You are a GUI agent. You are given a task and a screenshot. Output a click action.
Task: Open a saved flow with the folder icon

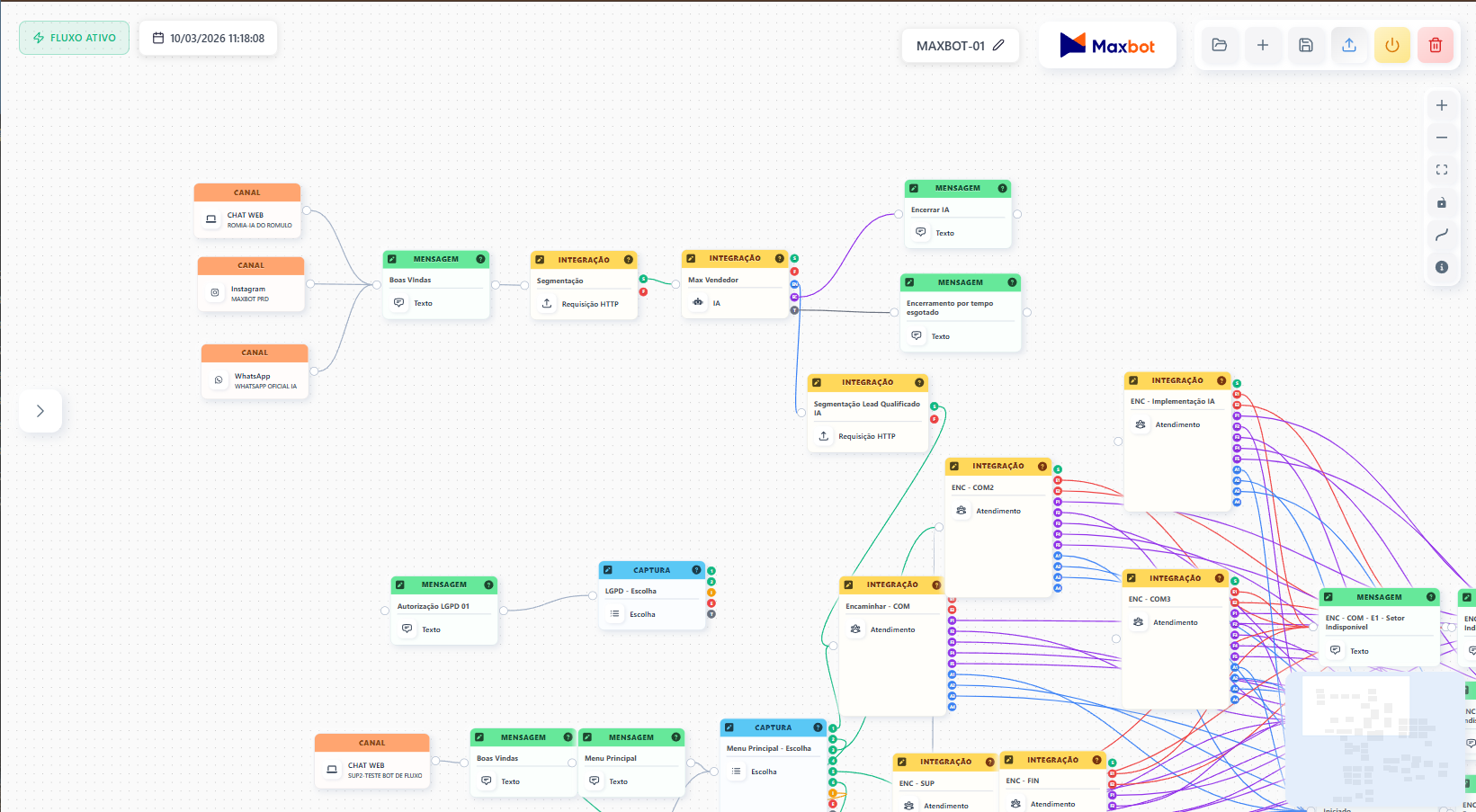pyautogui.click(x=1220, y=45)
